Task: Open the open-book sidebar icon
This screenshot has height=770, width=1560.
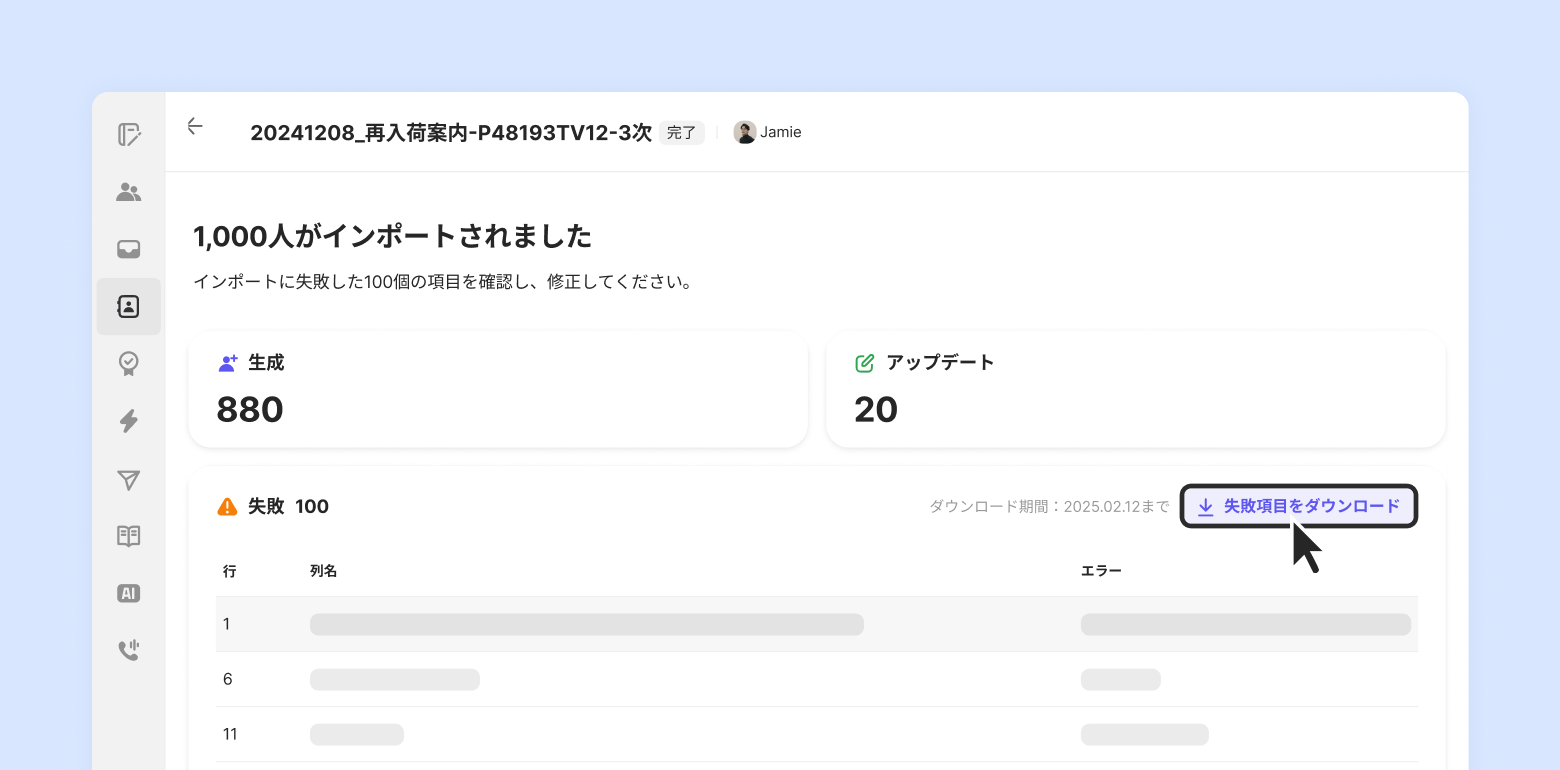Action: 129,536
